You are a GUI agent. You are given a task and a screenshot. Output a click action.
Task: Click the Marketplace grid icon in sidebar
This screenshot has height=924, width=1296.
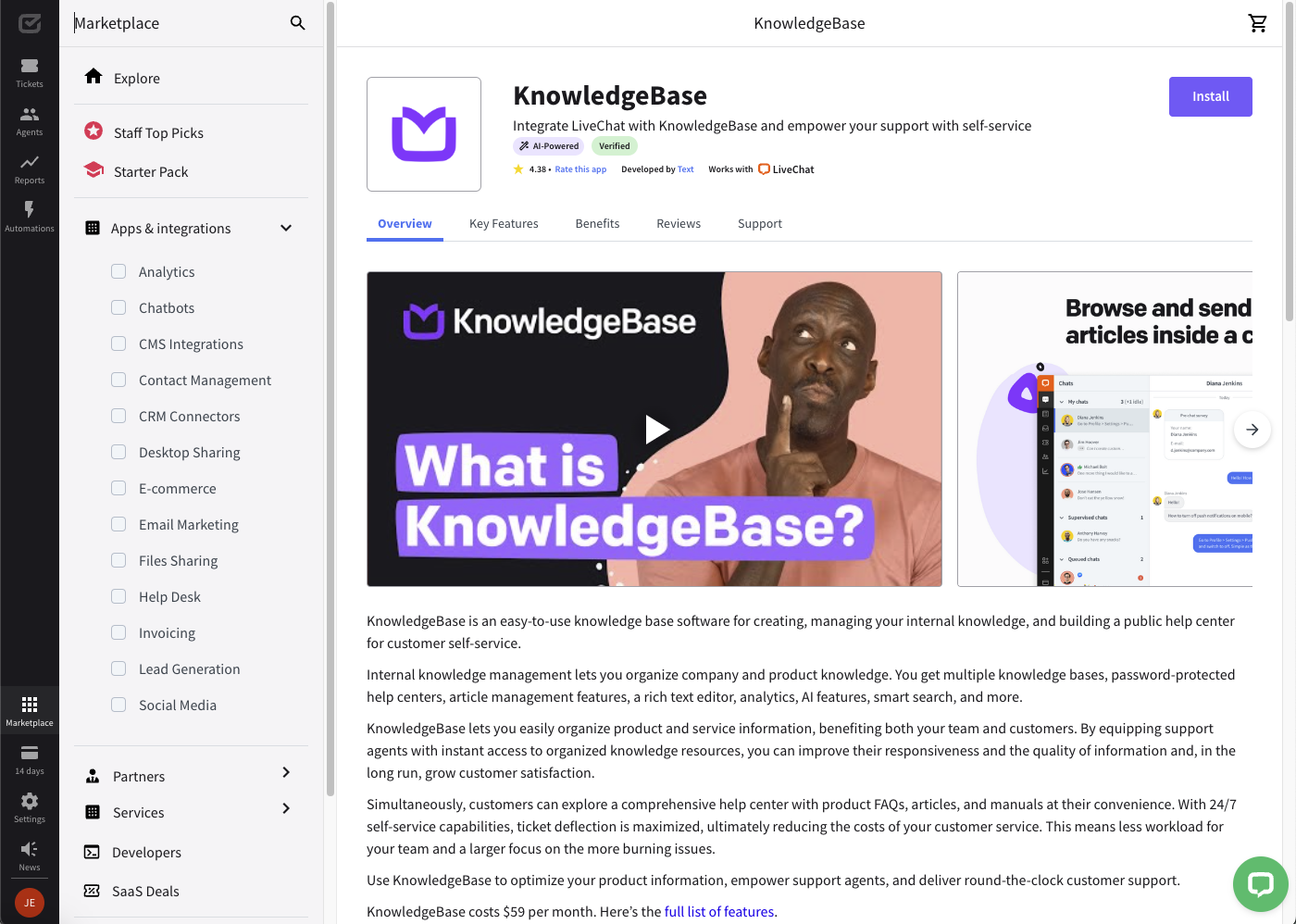(x=30, y=705)
